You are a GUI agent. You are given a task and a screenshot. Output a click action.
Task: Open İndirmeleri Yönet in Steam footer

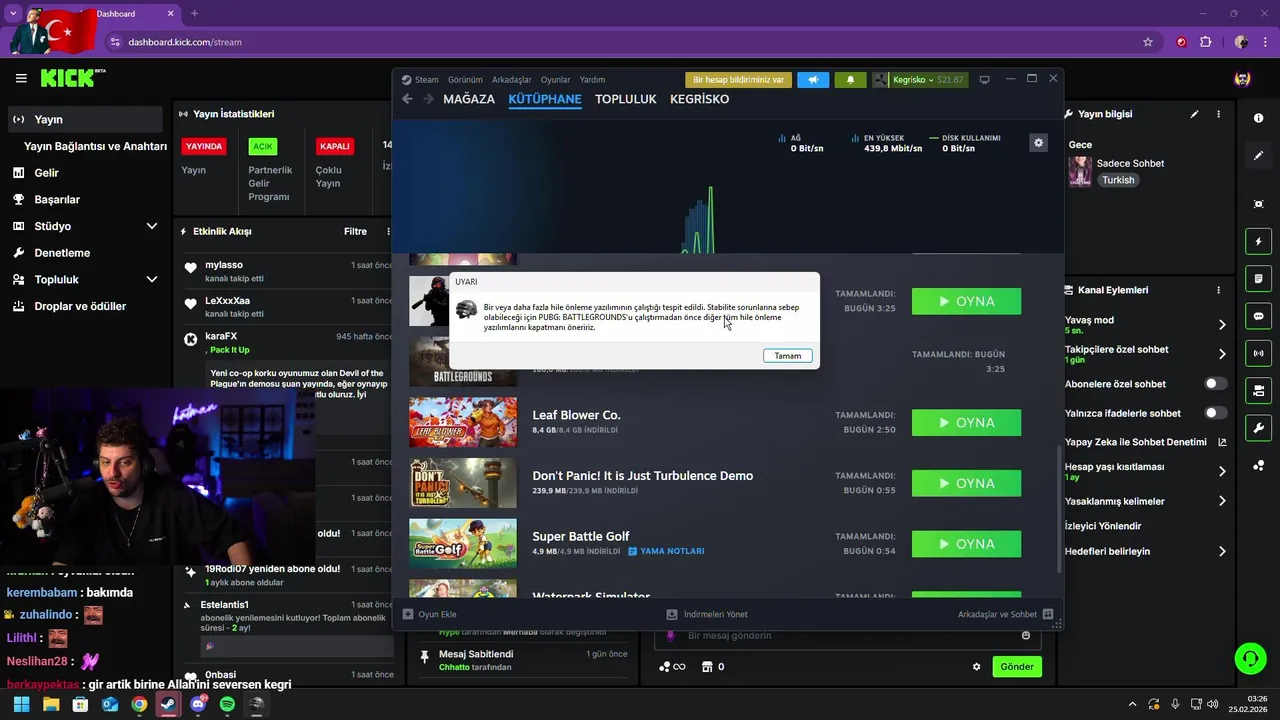707,614
